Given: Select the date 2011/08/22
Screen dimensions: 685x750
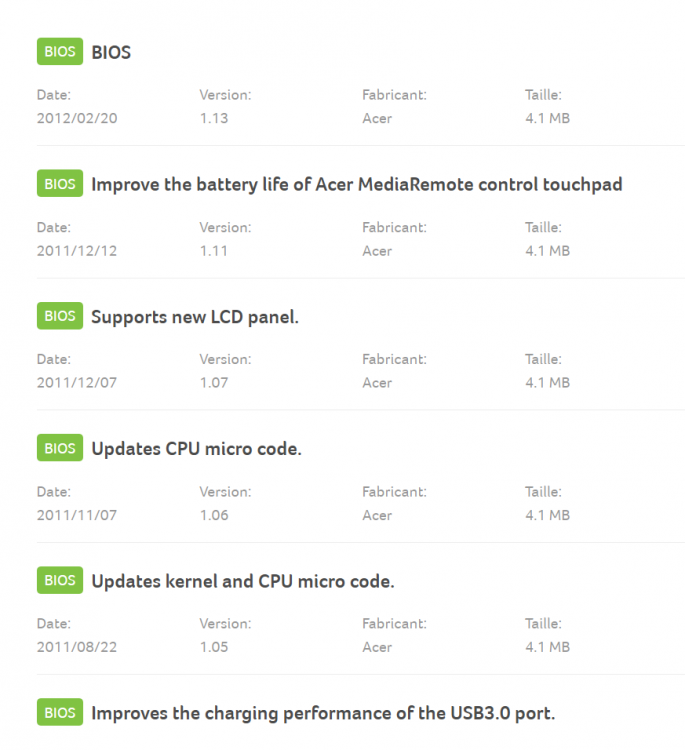Looking at the screenshot, I should tap(77, 647).
